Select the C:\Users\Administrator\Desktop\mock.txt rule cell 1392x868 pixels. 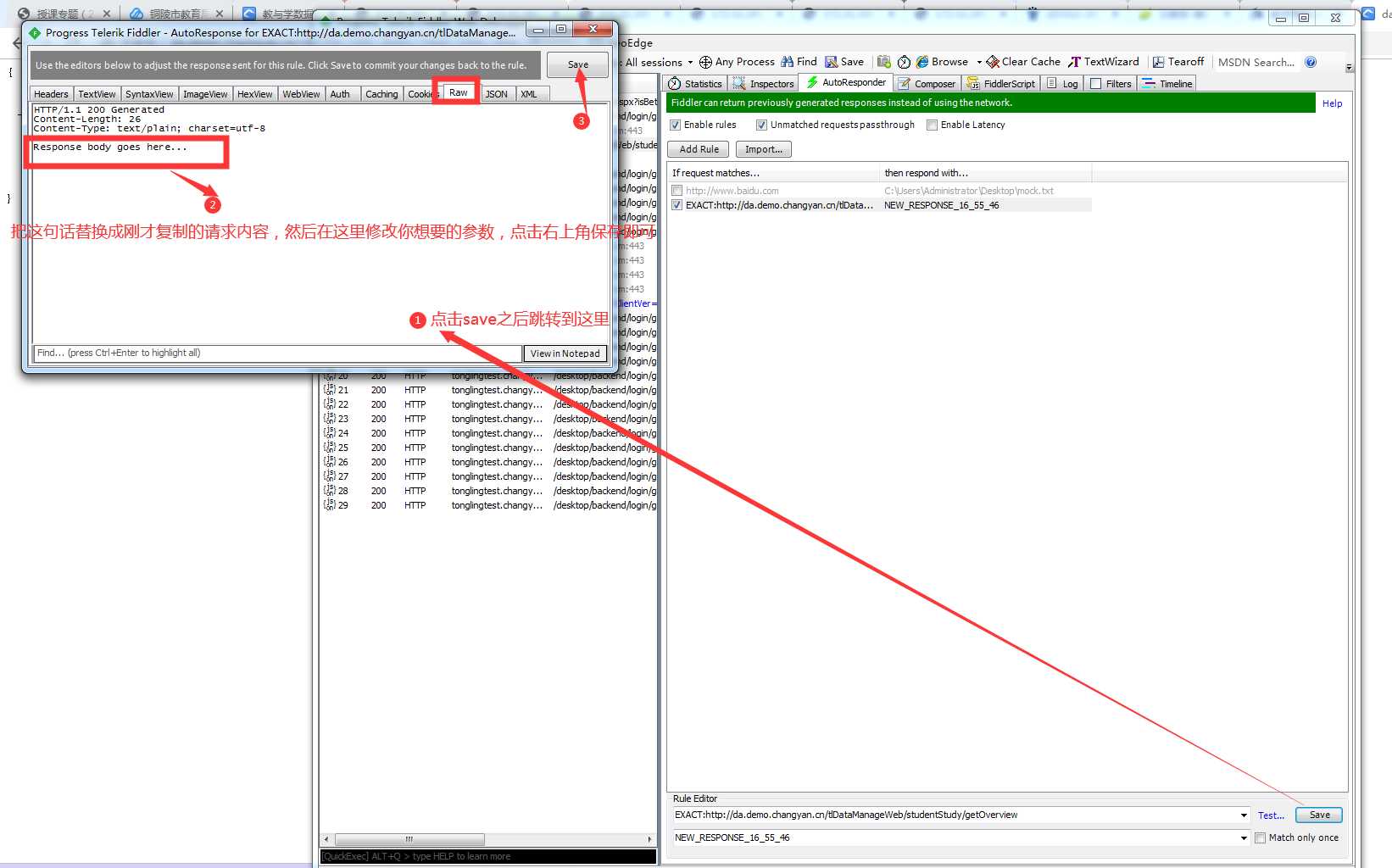986,191
